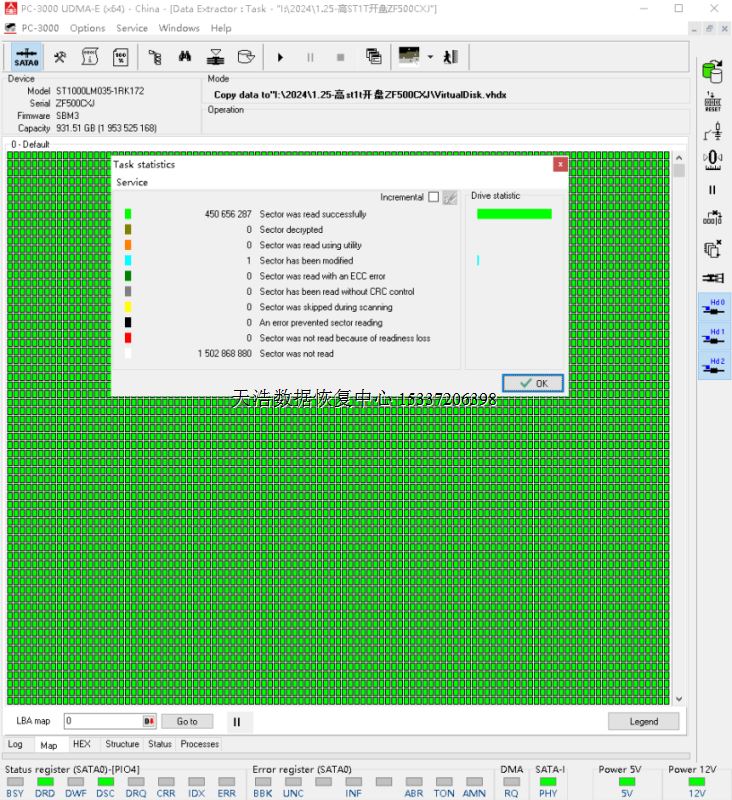This screenshot has height=800, width=732.
Task: Click the SATA0 port toolbar icon
Action: [x=26, y=57]
